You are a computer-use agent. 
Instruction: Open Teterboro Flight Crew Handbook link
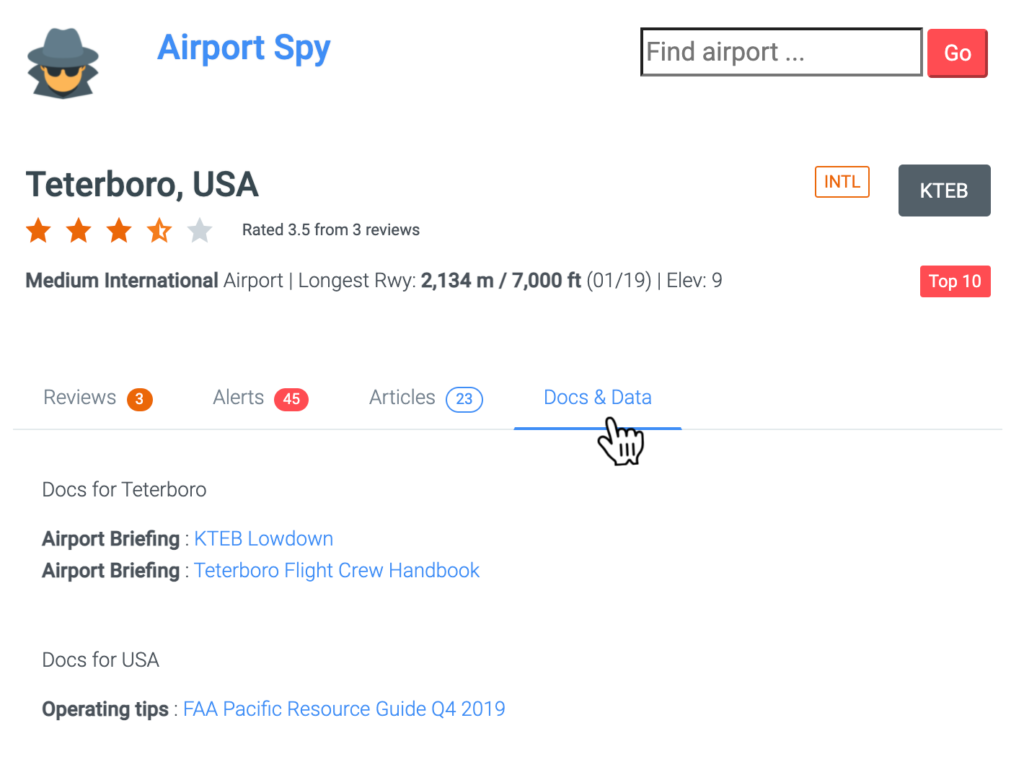click(x=337, y=571)
